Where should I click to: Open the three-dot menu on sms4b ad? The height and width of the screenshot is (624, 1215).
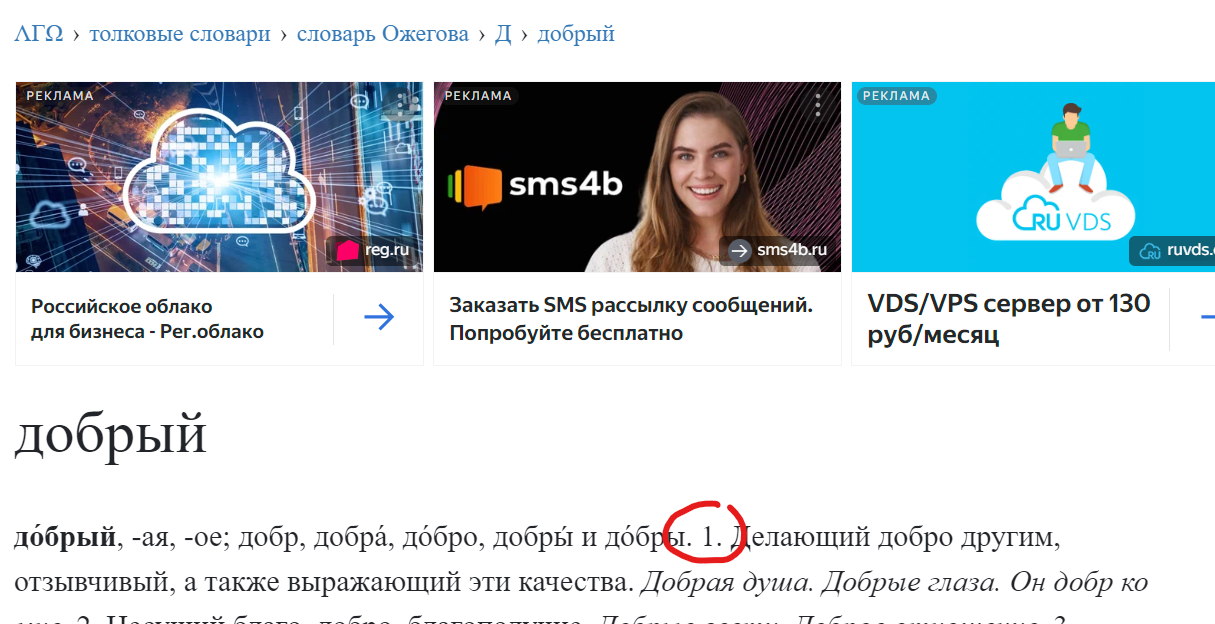pos(818,105)
